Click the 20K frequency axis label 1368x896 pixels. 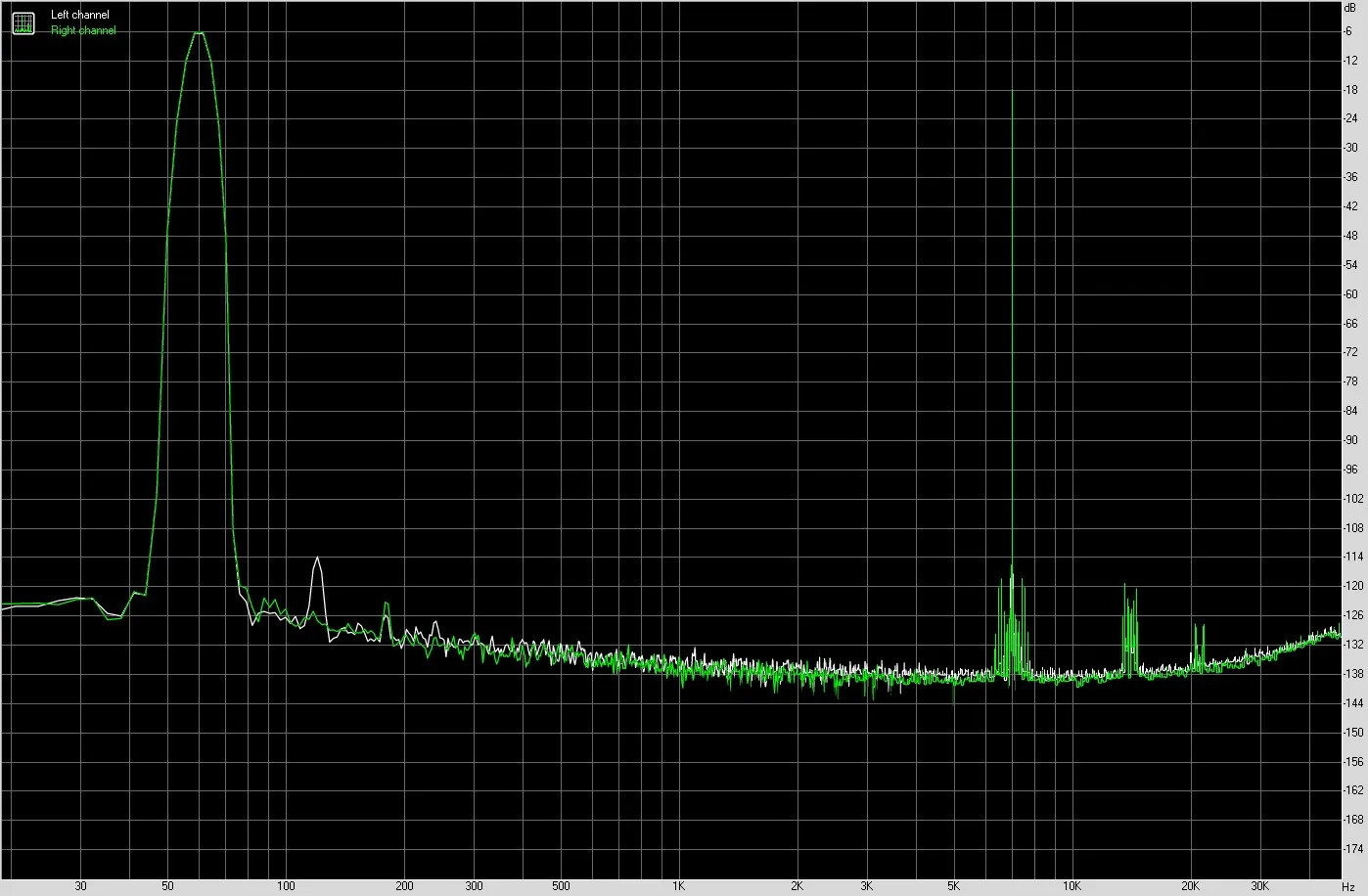pyautogui.click(x=1190, y=886)
